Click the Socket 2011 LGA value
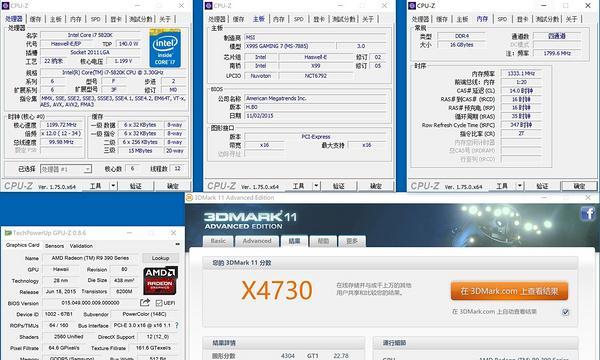Image resolution: width=600 pixels, height=360 pixels. click(90, 52)
